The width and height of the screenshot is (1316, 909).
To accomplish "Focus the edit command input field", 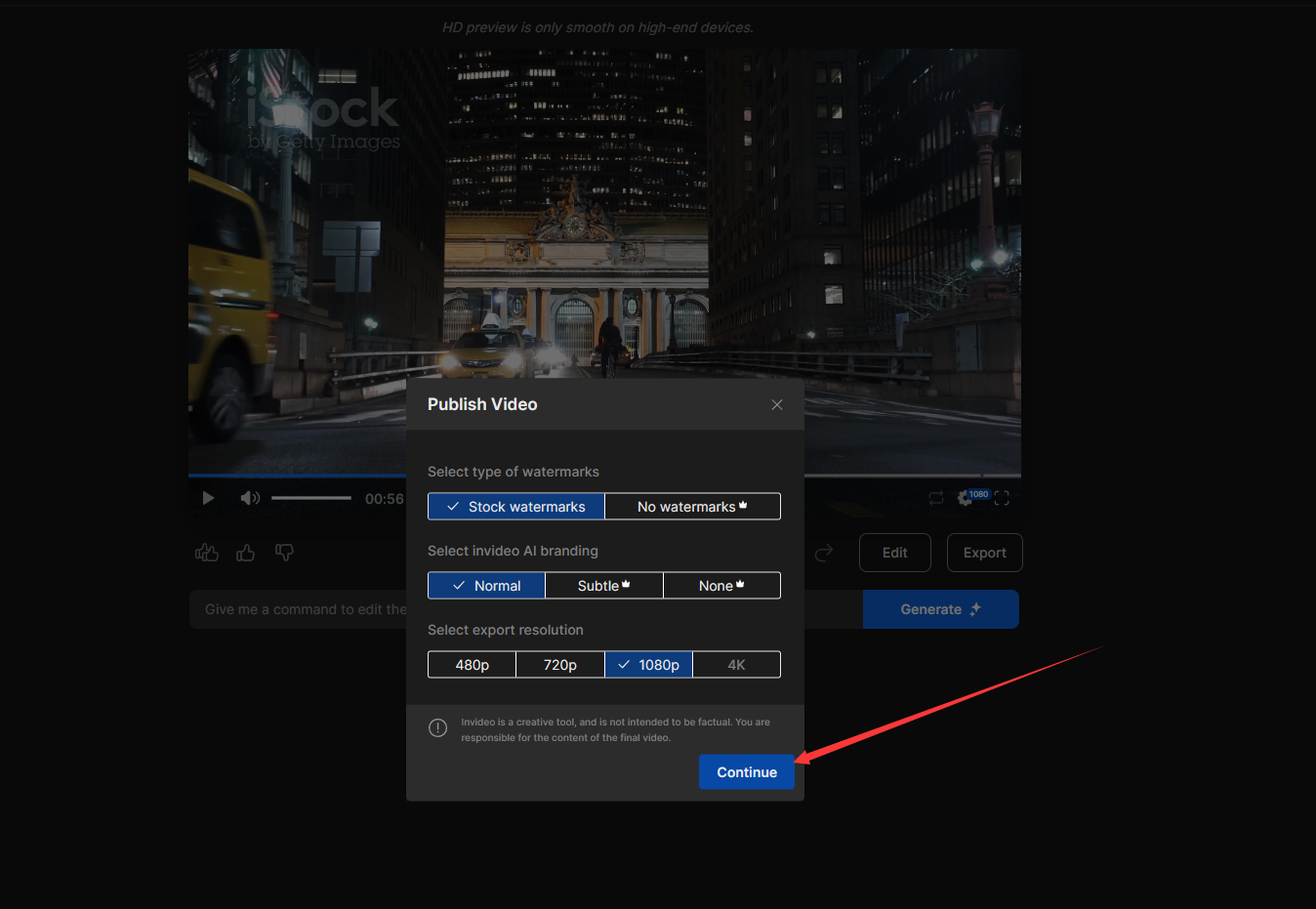I will (526, 609).
